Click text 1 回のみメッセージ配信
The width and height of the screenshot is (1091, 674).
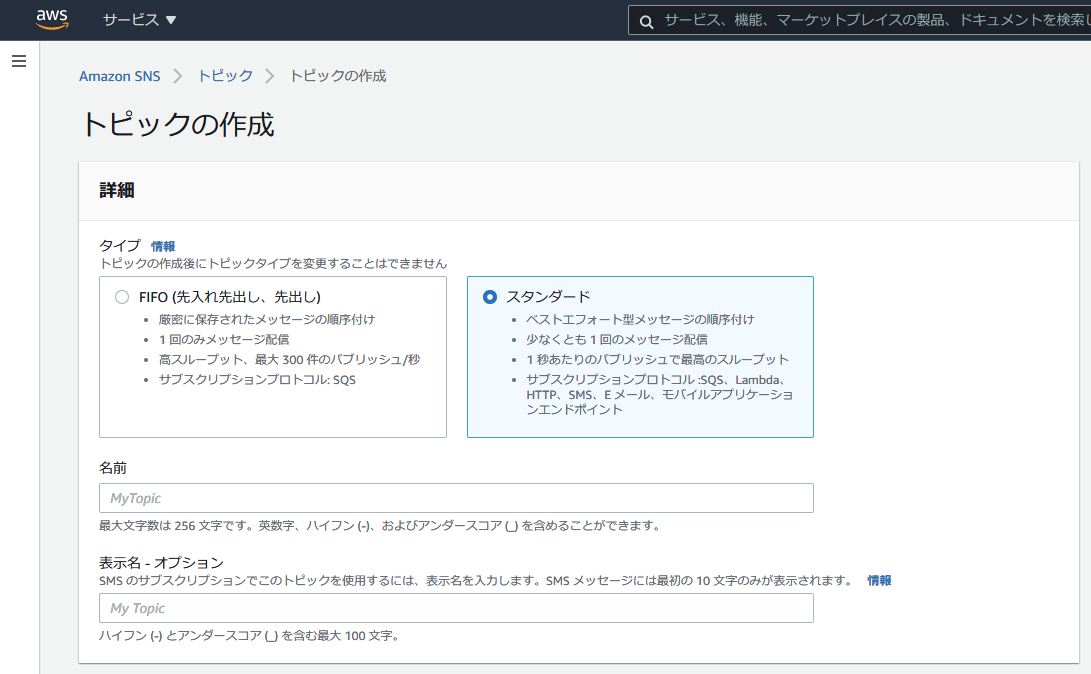[x=223, y=339]
